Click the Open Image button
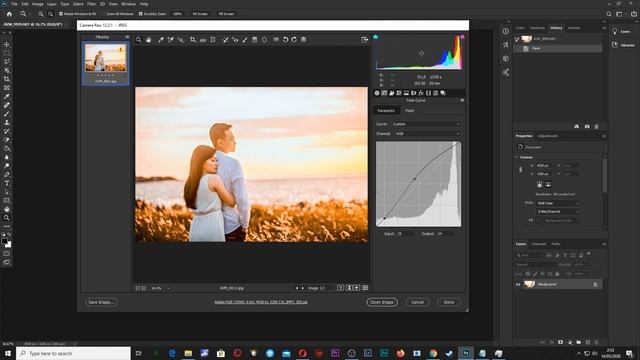The height and width of the screenshot is (360, 640). pos(382,302)
